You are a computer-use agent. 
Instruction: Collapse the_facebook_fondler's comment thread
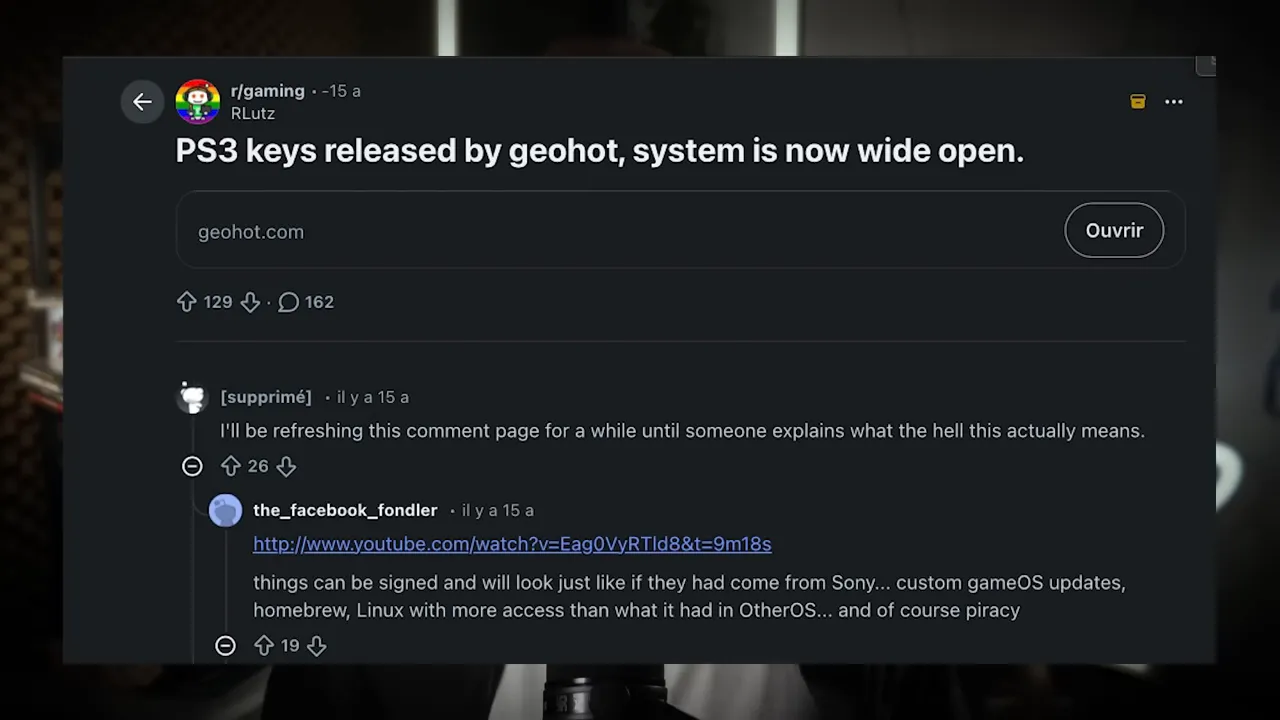tap(225, 645)
